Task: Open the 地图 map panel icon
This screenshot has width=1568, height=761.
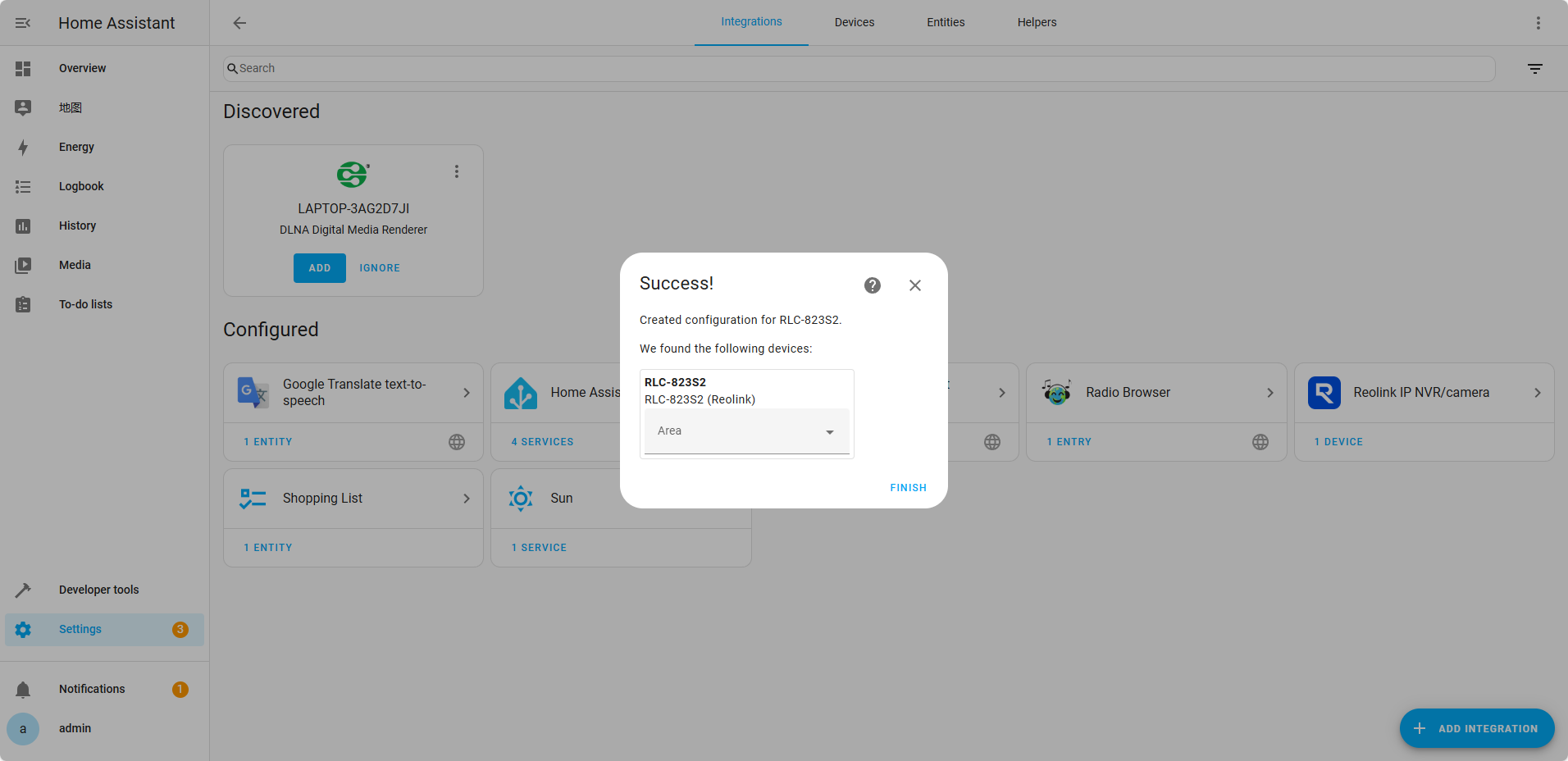Action: (23, 107)
